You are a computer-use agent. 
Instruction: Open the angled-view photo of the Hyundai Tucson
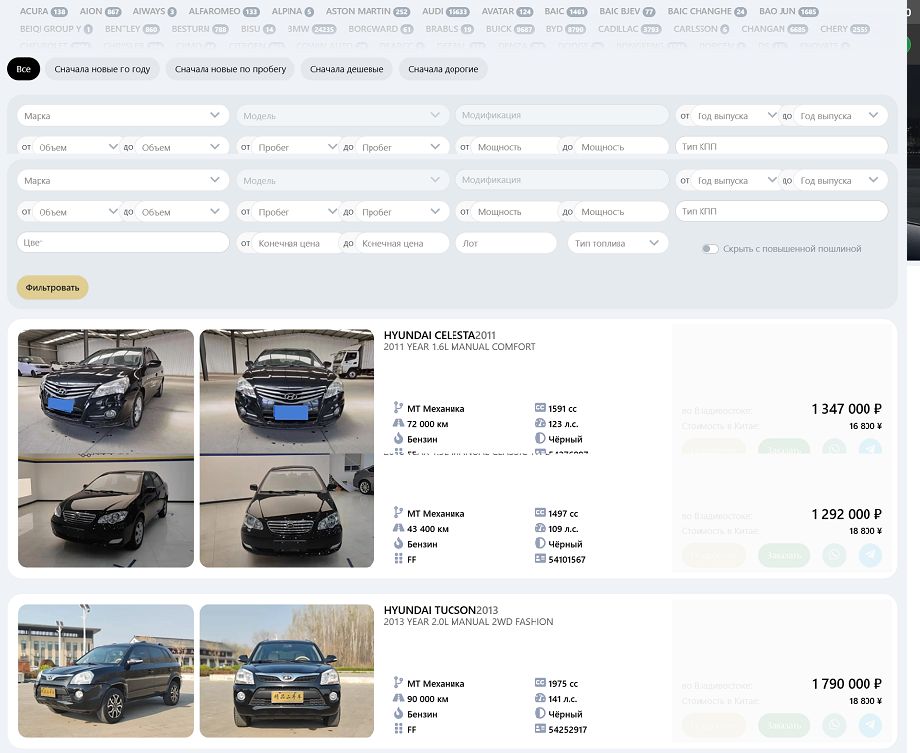(106, 671)
